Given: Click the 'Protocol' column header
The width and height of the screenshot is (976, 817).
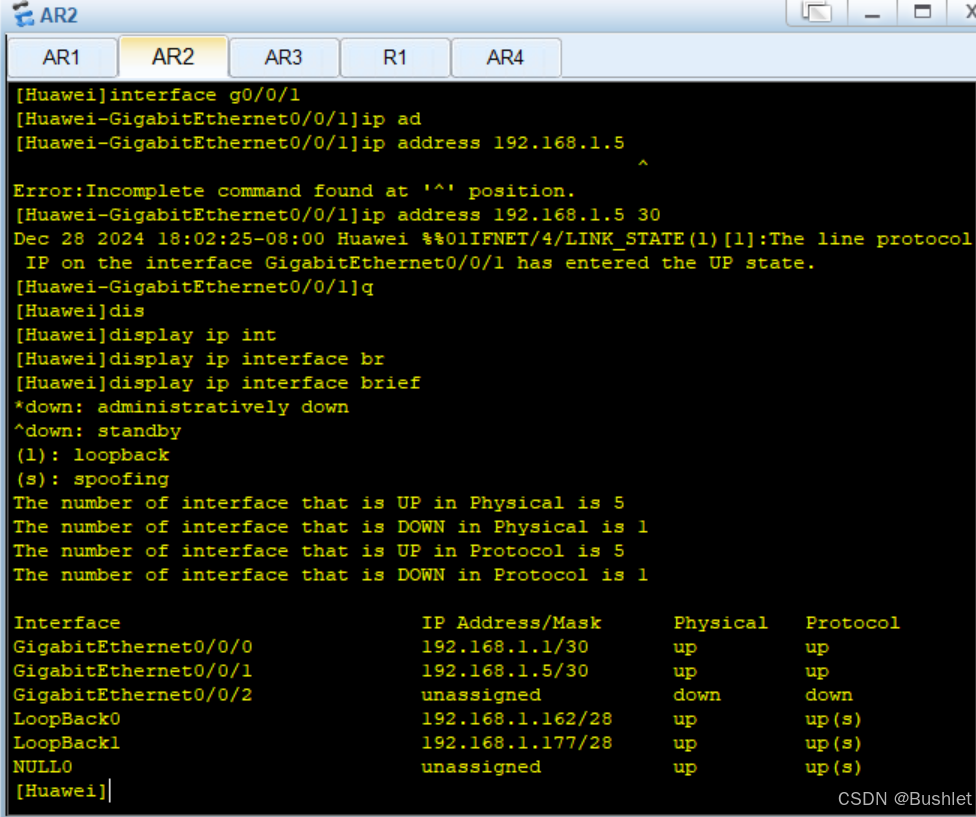Looking at the screenshot, I should [x=852, y=623].
